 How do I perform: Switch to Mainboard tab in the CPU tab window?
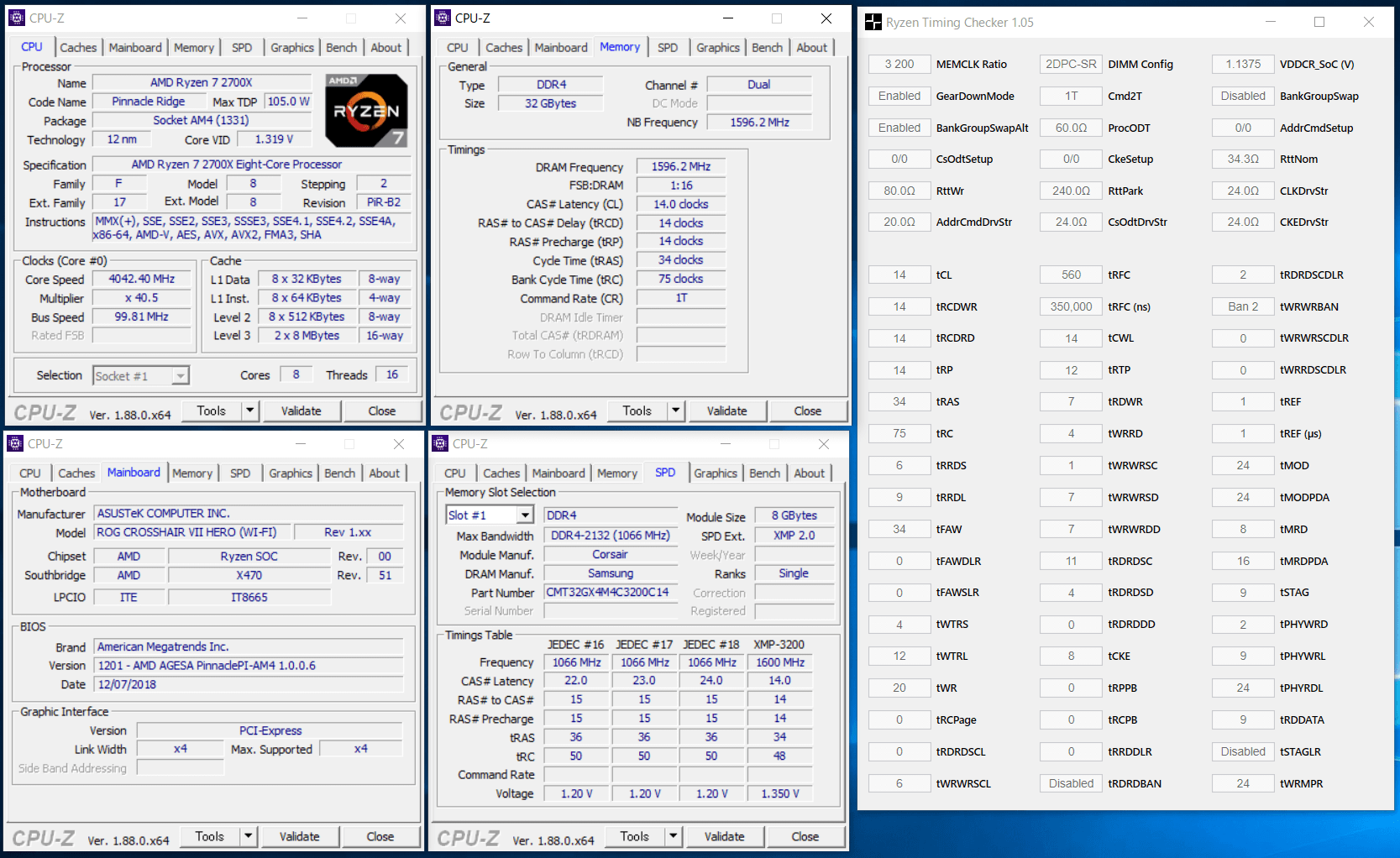click(x=135, y=48)
